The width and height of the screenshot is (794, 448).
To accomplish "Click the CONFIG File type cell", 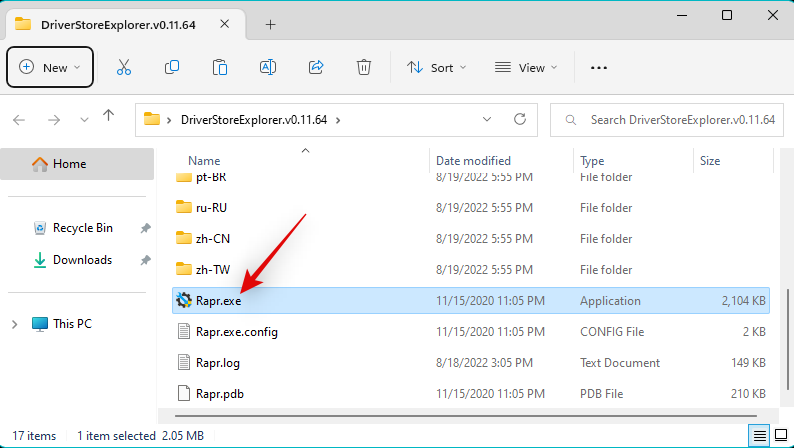I will (x=612, y=332).
